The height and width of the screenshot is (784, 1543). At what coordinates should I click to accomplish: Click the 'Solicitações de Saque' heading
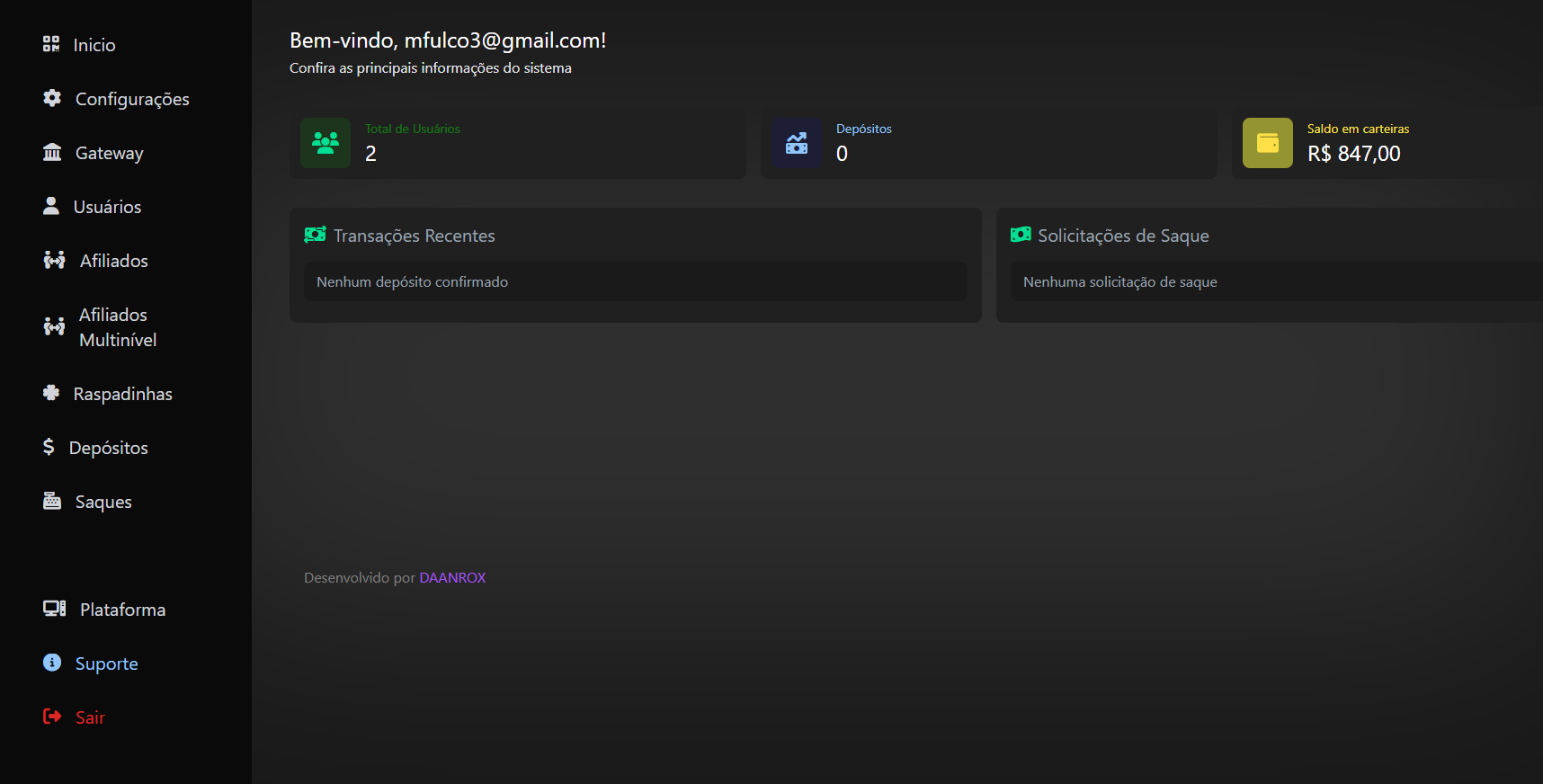pos(1124,236)
